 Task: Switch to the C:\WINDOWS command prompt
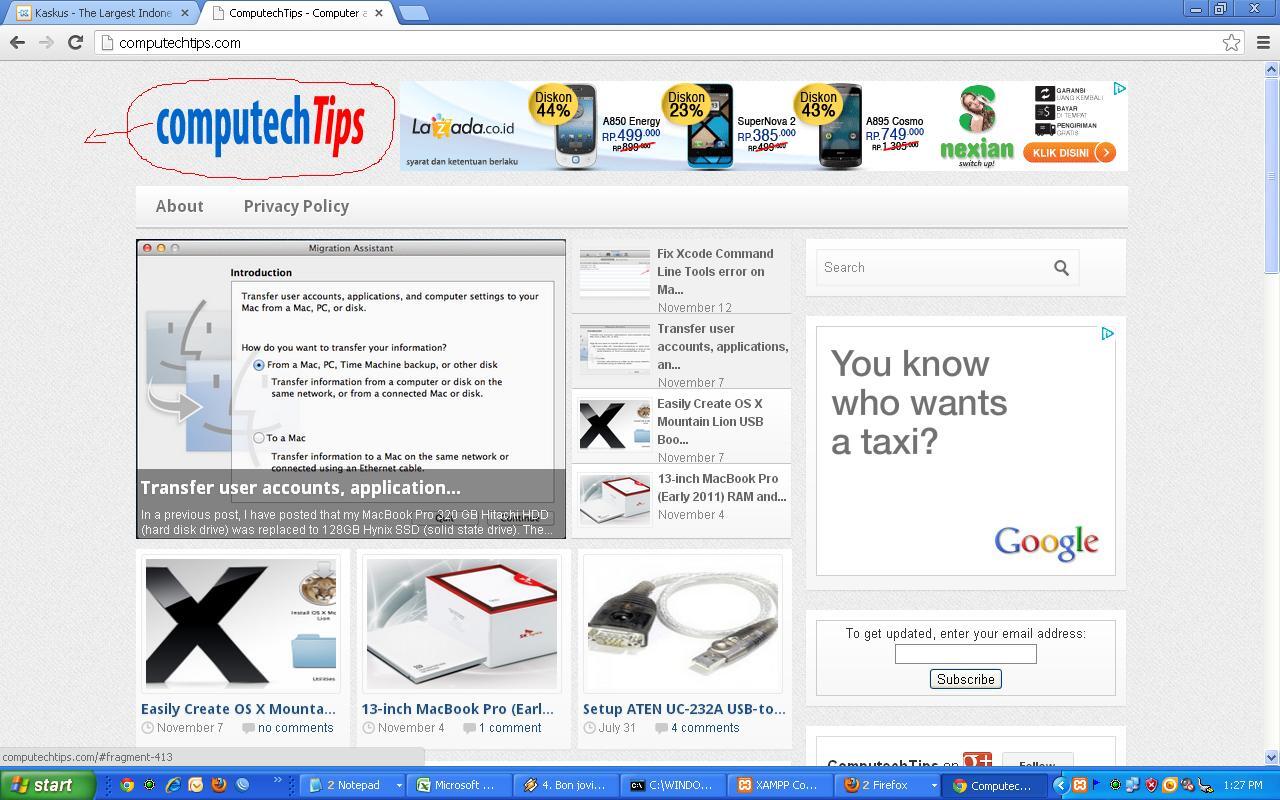[x=673, y=786]
